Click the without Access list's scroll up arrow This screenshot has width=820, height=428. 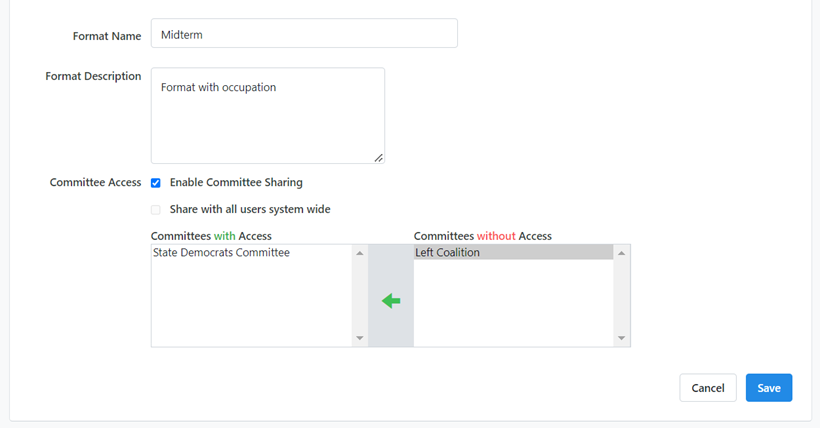pos(622,253)
